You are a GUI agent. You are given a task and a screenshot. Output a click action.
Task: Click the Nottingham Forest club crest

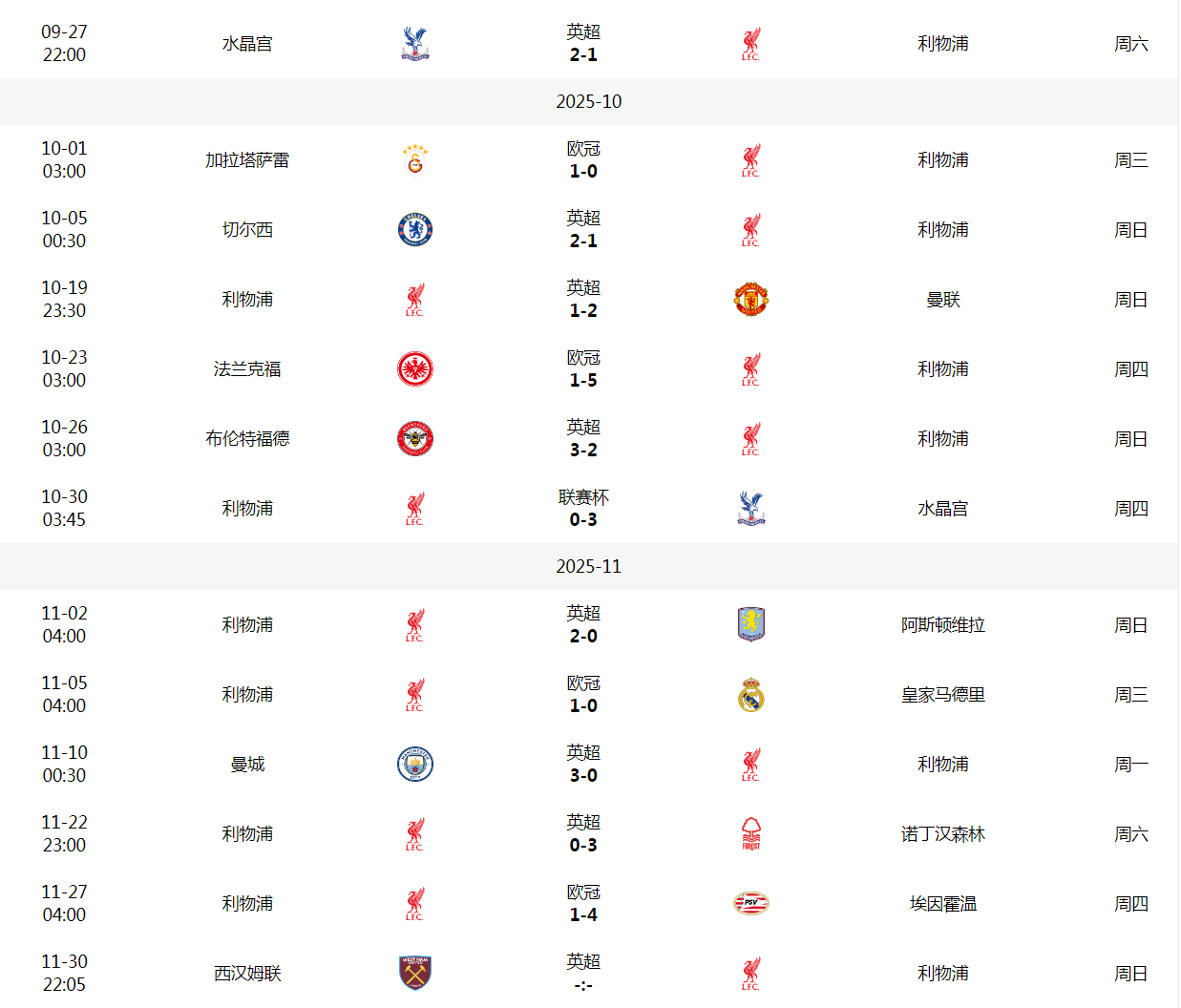pyautogui.click(x=751, y=834)
